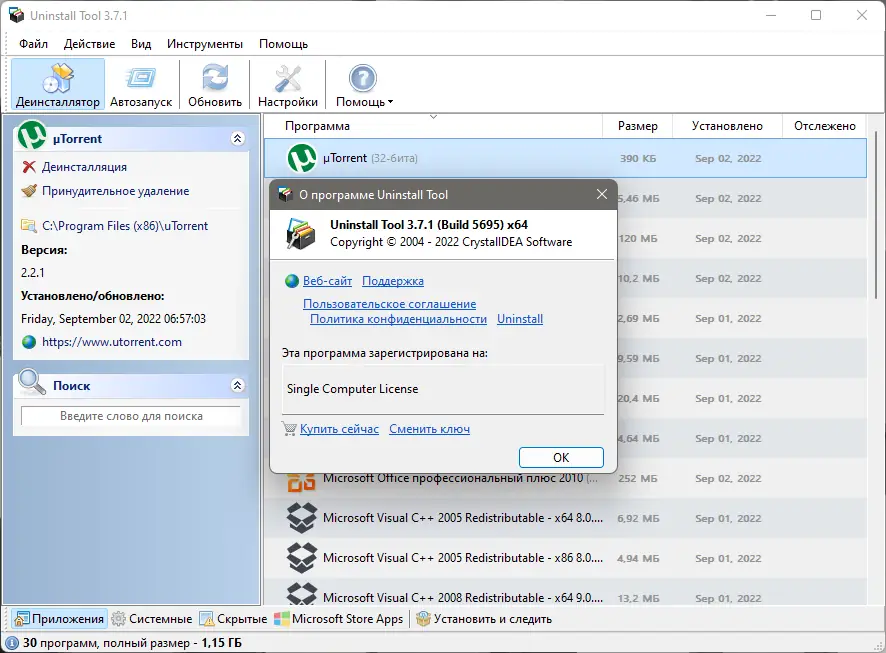
Task: Open the Инструменты menu
Action: (x=205, y=44)
